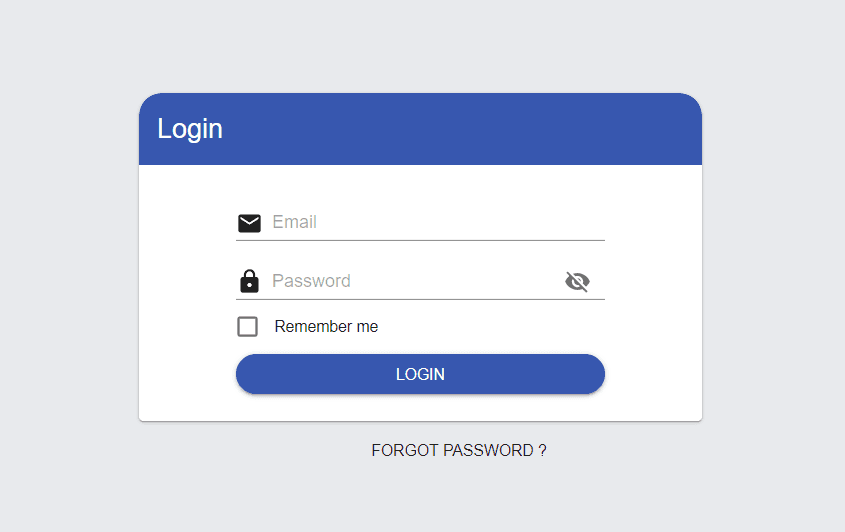Submit the form with the LOGIN button
The height and width of the screenshot is (532, 845).
420,374
